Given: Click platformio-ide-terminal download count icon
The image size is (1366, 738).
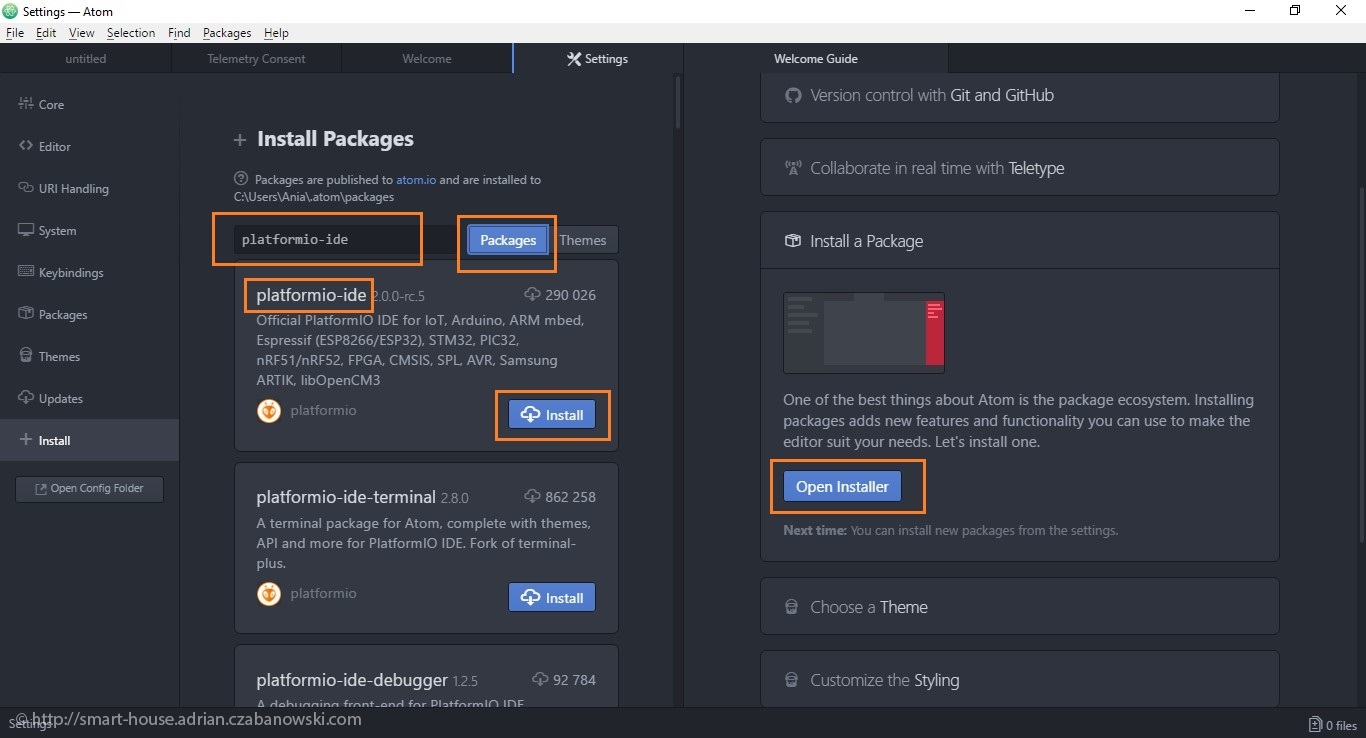Looking at the screenshot, I should tap(533, 497).
